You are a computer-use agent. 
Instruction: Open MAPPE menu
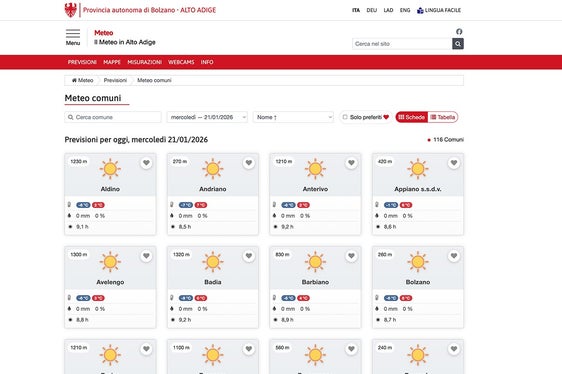click(x=112, y=62)
